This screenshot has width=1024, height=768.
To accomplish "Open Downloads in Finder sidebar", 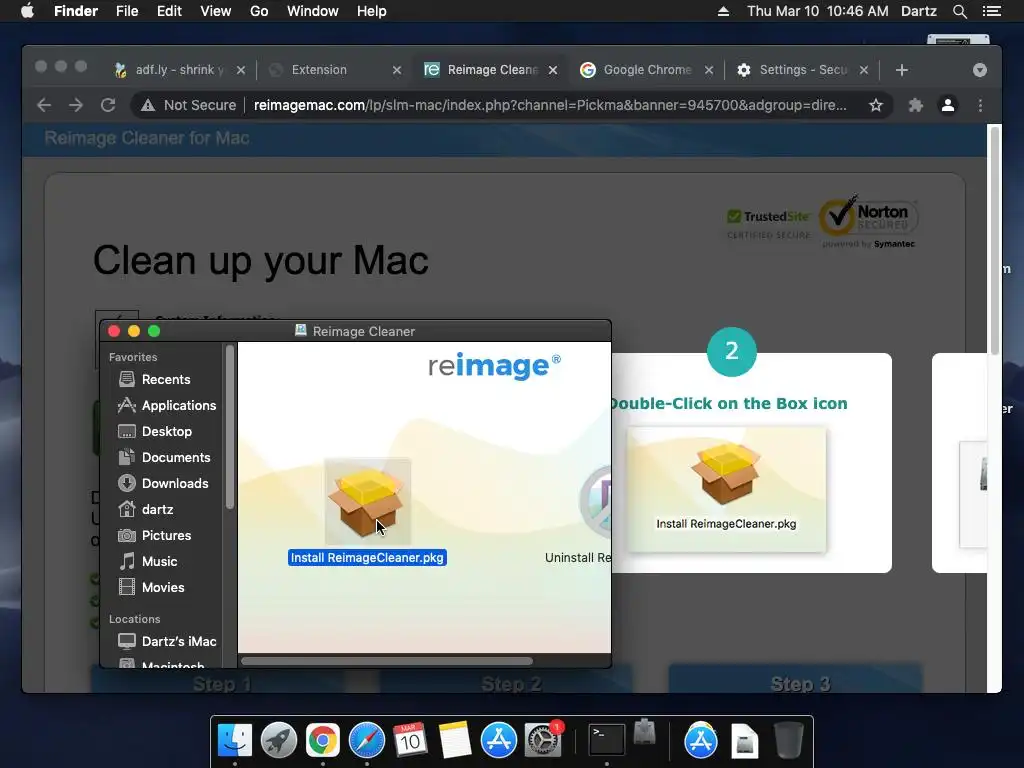I will tap(163, 483).
